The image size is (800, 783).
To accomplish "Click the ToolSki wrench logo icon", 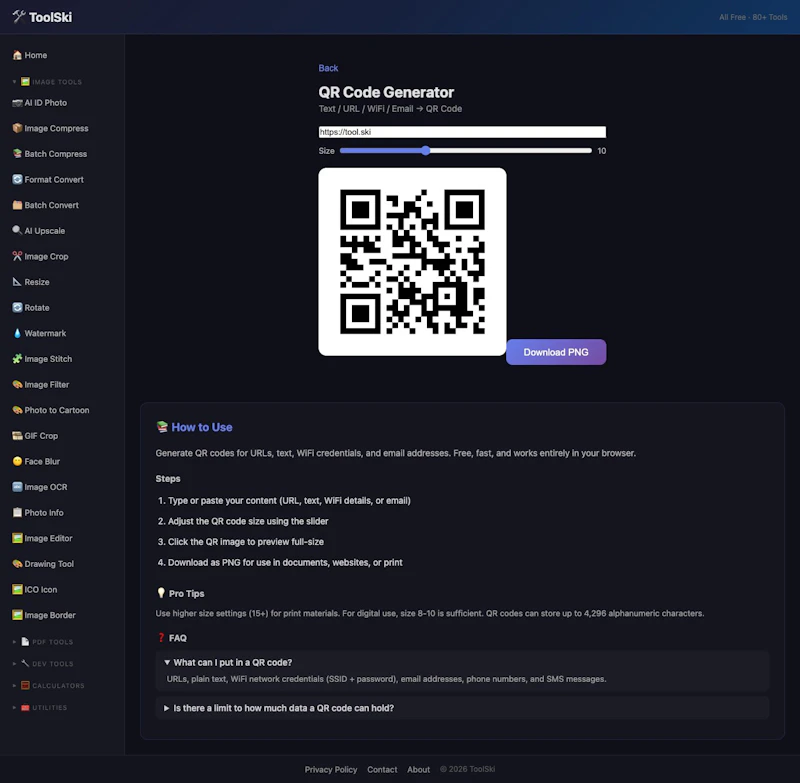I will (19, 17).
